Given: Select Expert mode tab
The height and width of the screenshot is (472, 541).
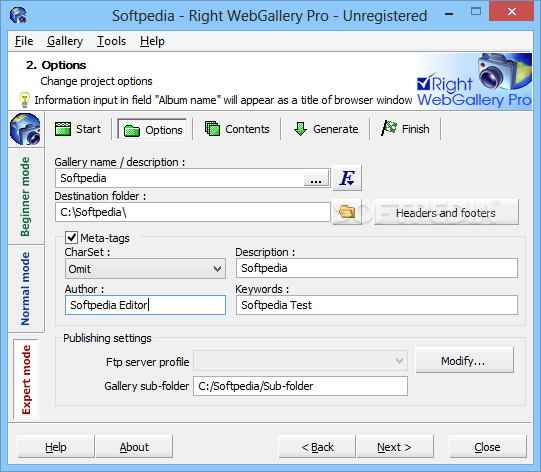Looking at the screenshot, I should 26,380.
